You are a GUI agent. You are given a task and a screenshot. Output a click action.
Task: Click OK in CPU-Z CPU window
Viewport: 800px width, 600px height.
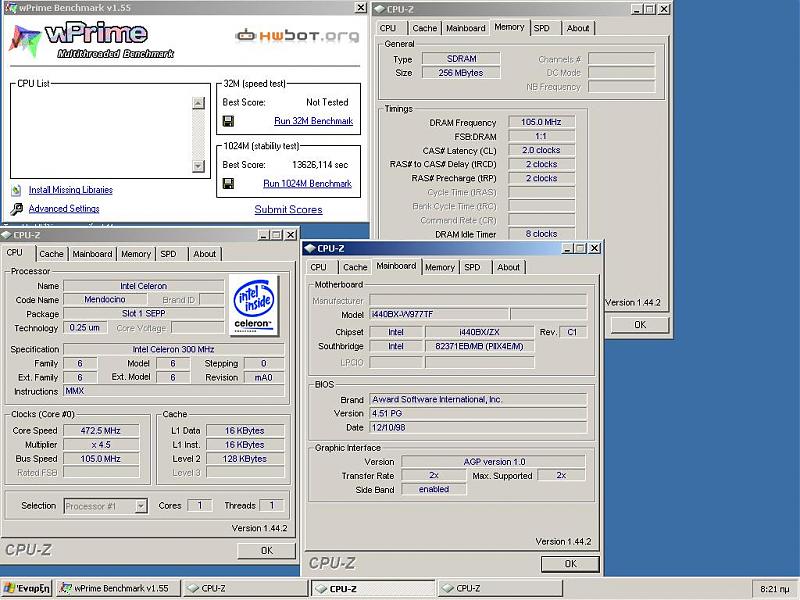pos(266,551)
